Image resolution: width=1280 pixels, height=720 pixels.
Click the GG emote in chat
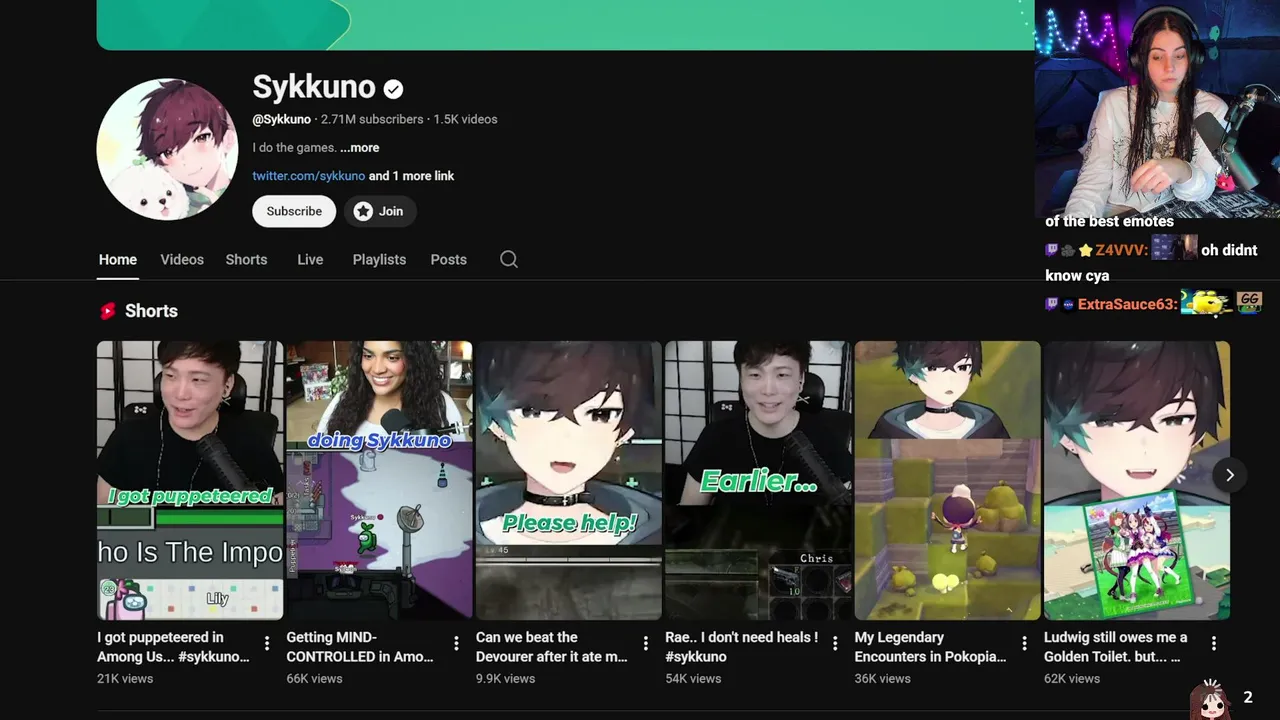[x=1249, y=301]
